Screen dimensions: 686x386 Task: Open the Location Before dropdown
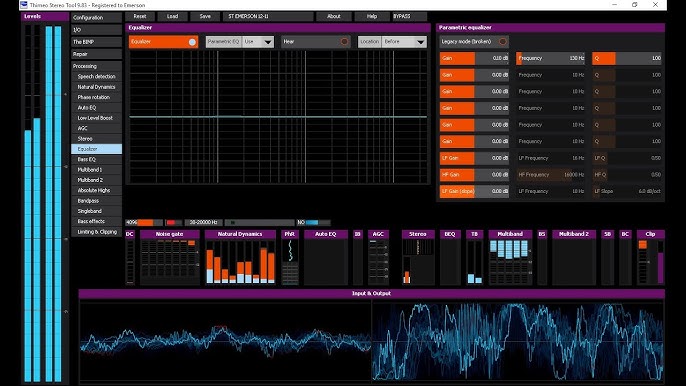392,42
